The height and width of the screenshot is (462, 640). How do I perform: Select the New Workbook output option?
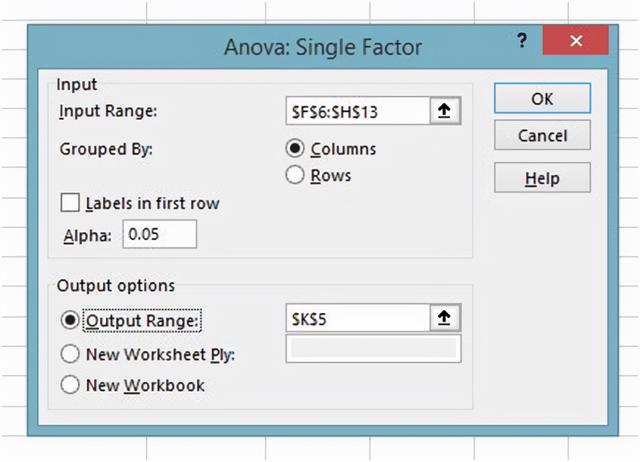70,385
